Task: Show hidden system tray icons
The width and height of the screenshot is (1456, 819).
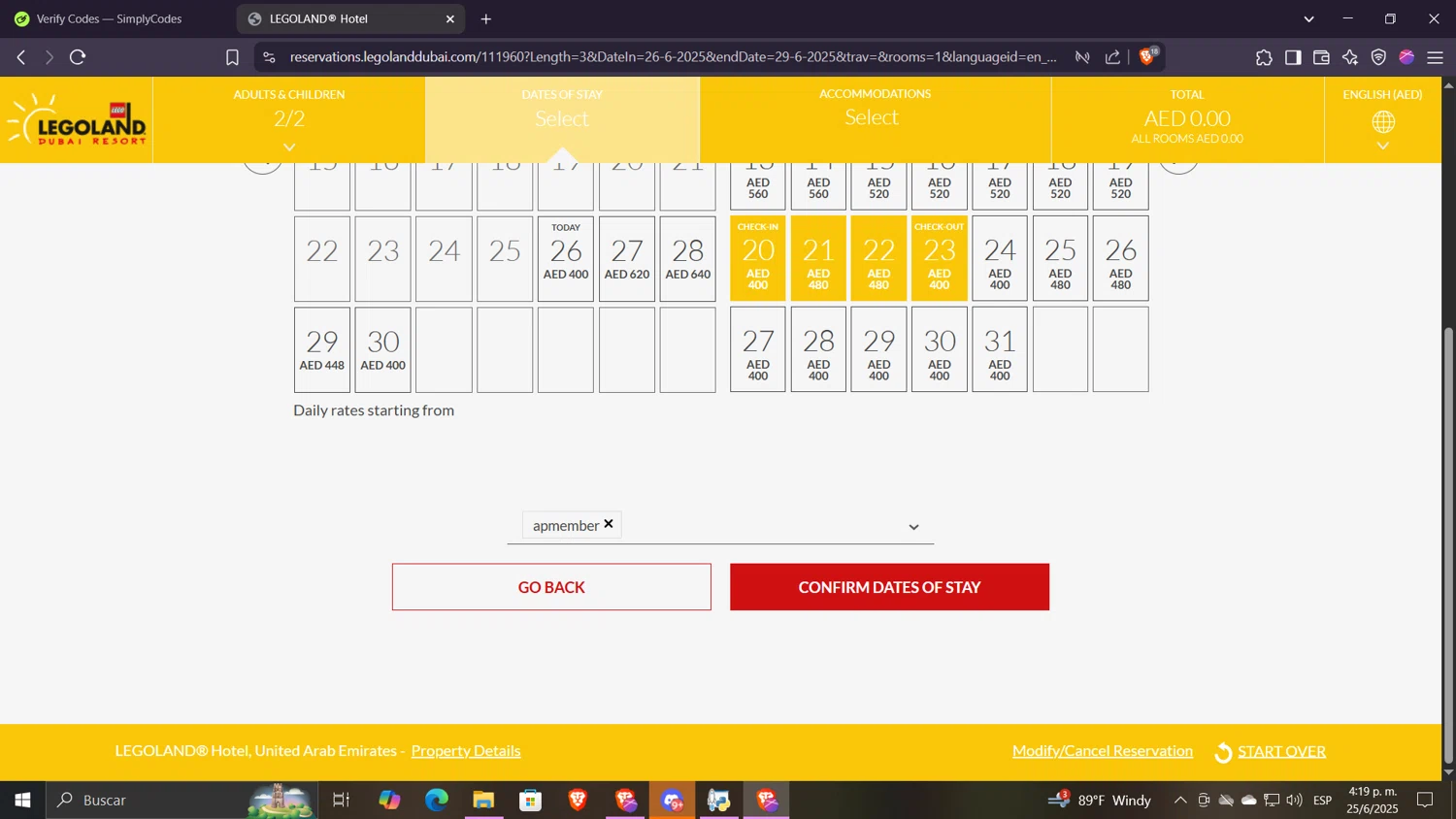Action: pyautogui.click(x=1180, y=800)
